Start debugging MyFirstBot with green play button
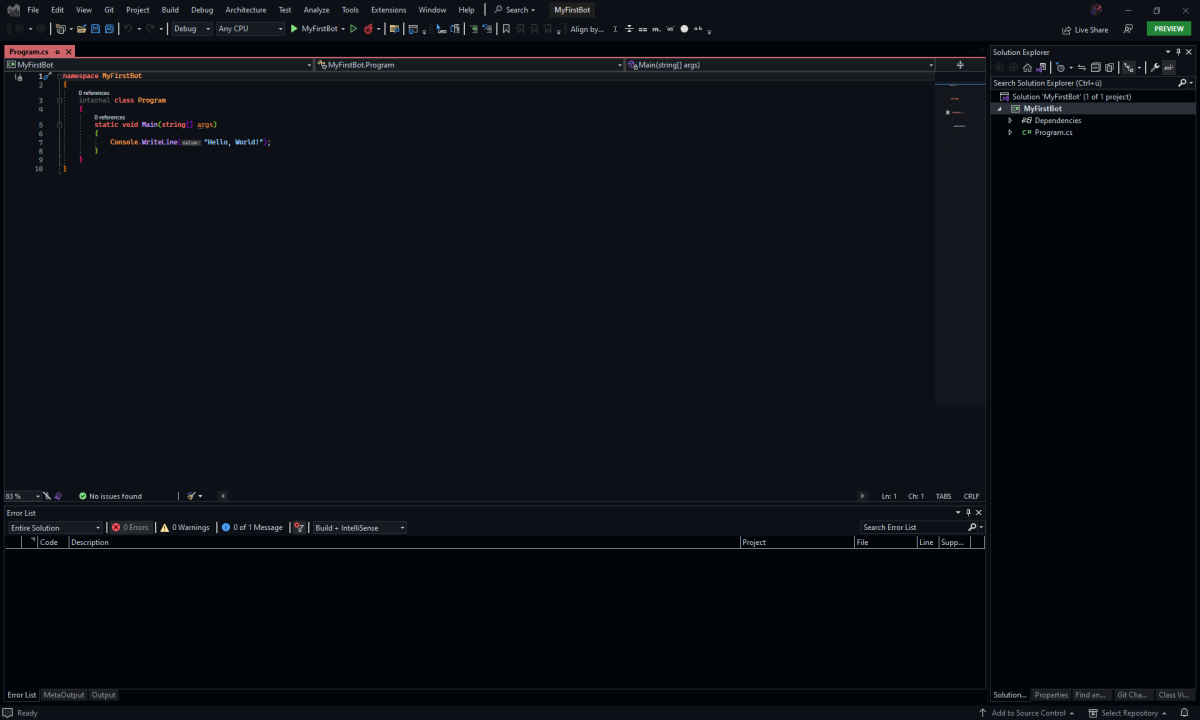Viewport: 1200px width, 720px height. click(x=293, y=28)
